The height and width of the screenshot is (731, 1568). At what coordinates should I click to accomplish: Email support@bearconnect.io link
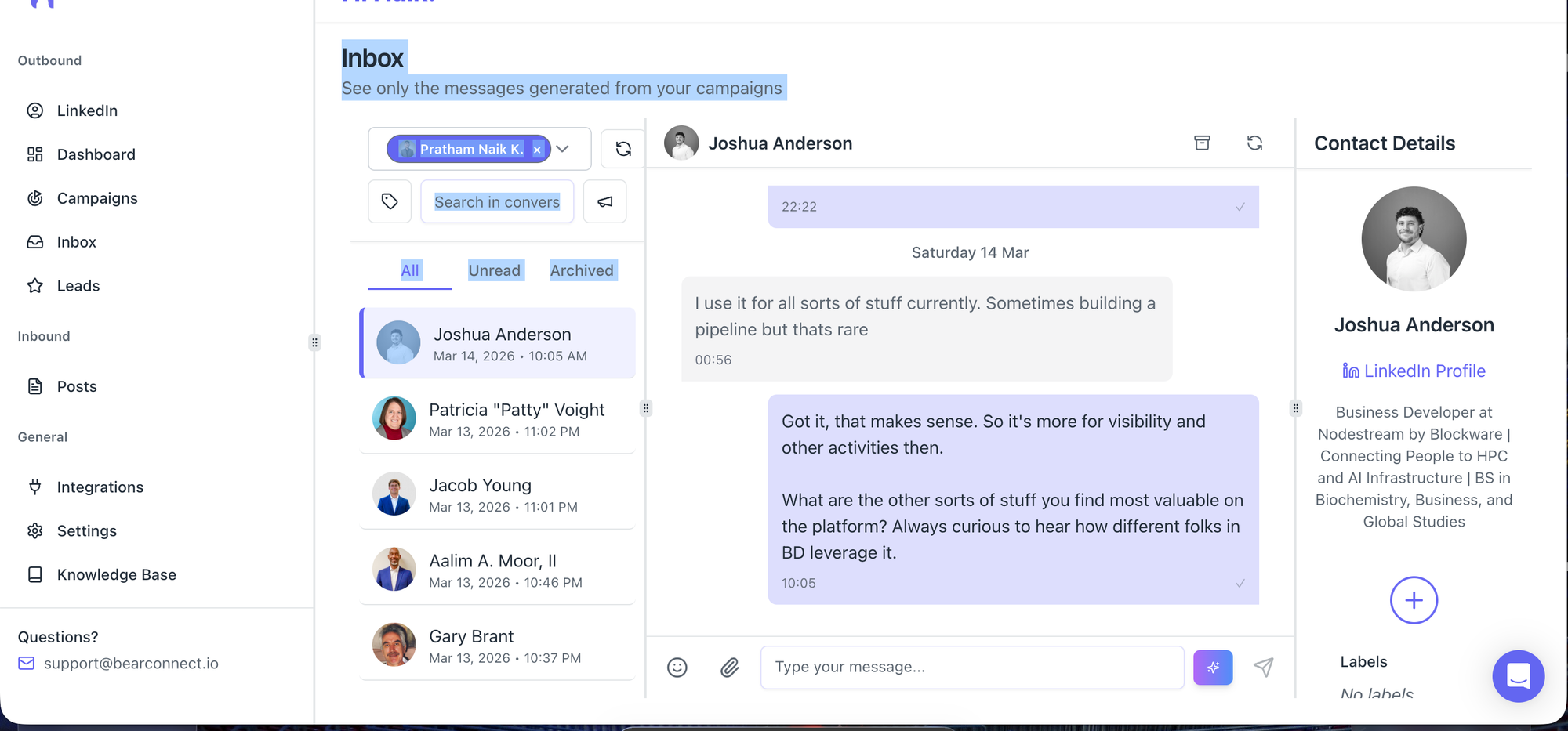point(131,663)
